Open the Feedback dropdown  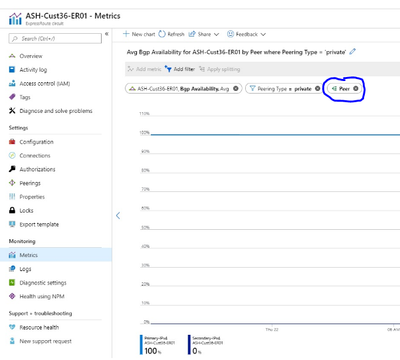[246, 34]
